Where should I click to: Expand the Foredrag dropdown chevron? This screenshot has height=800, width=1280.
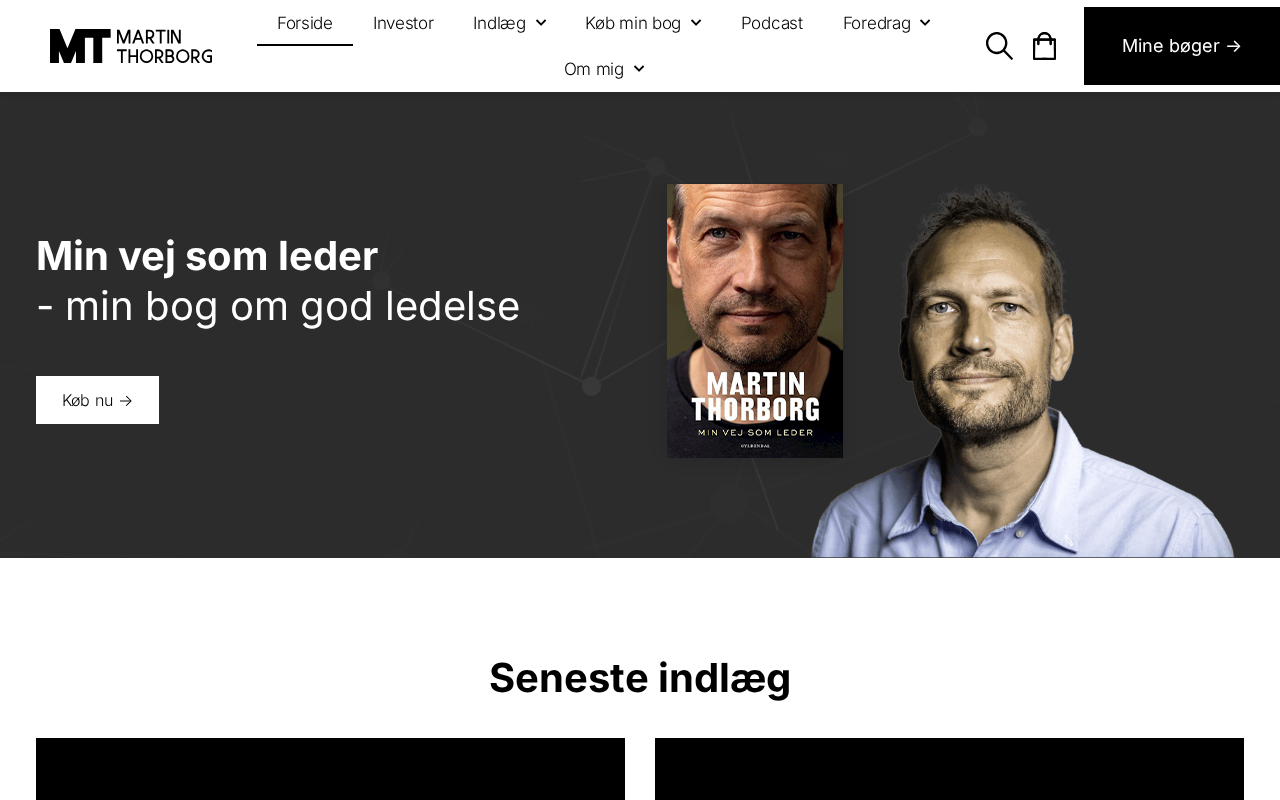coord(925,23)
